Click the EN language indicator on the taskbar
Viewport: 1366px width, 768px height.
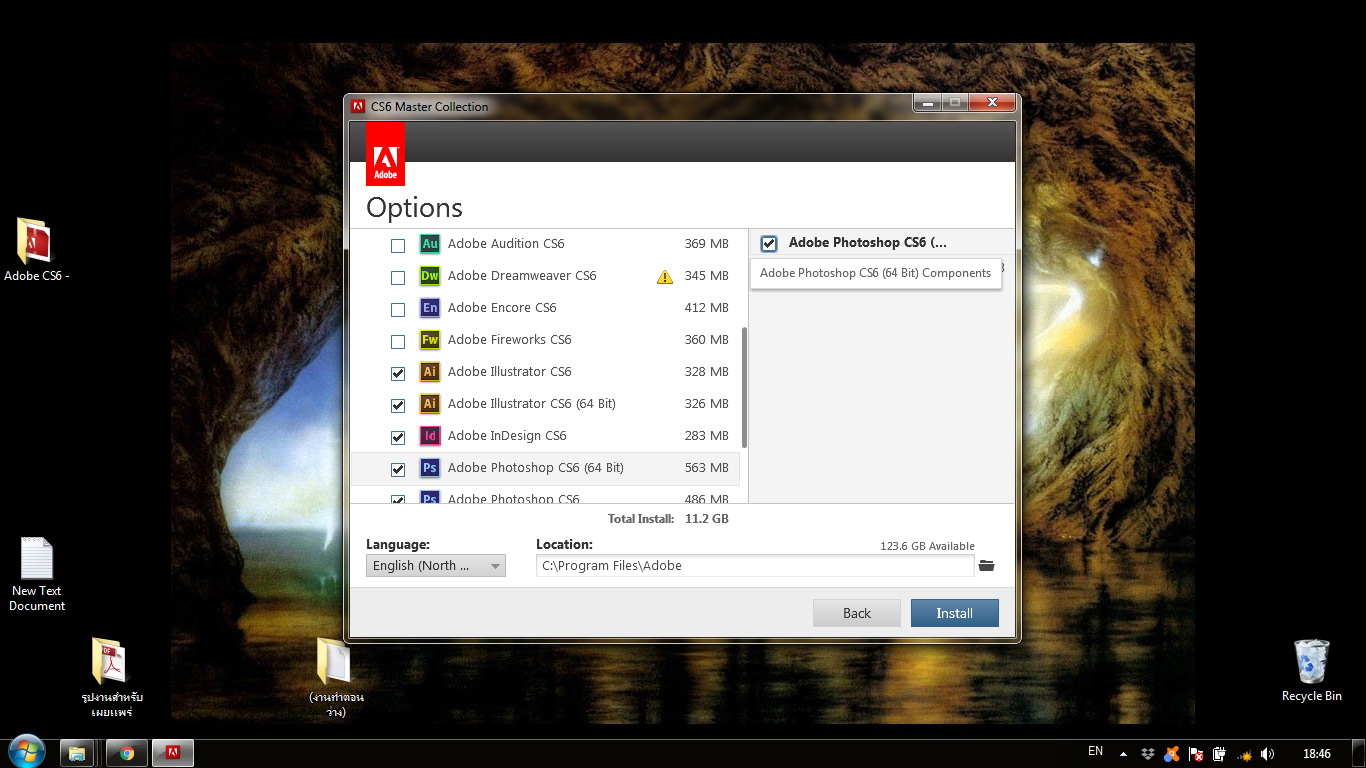(1095, 751)
